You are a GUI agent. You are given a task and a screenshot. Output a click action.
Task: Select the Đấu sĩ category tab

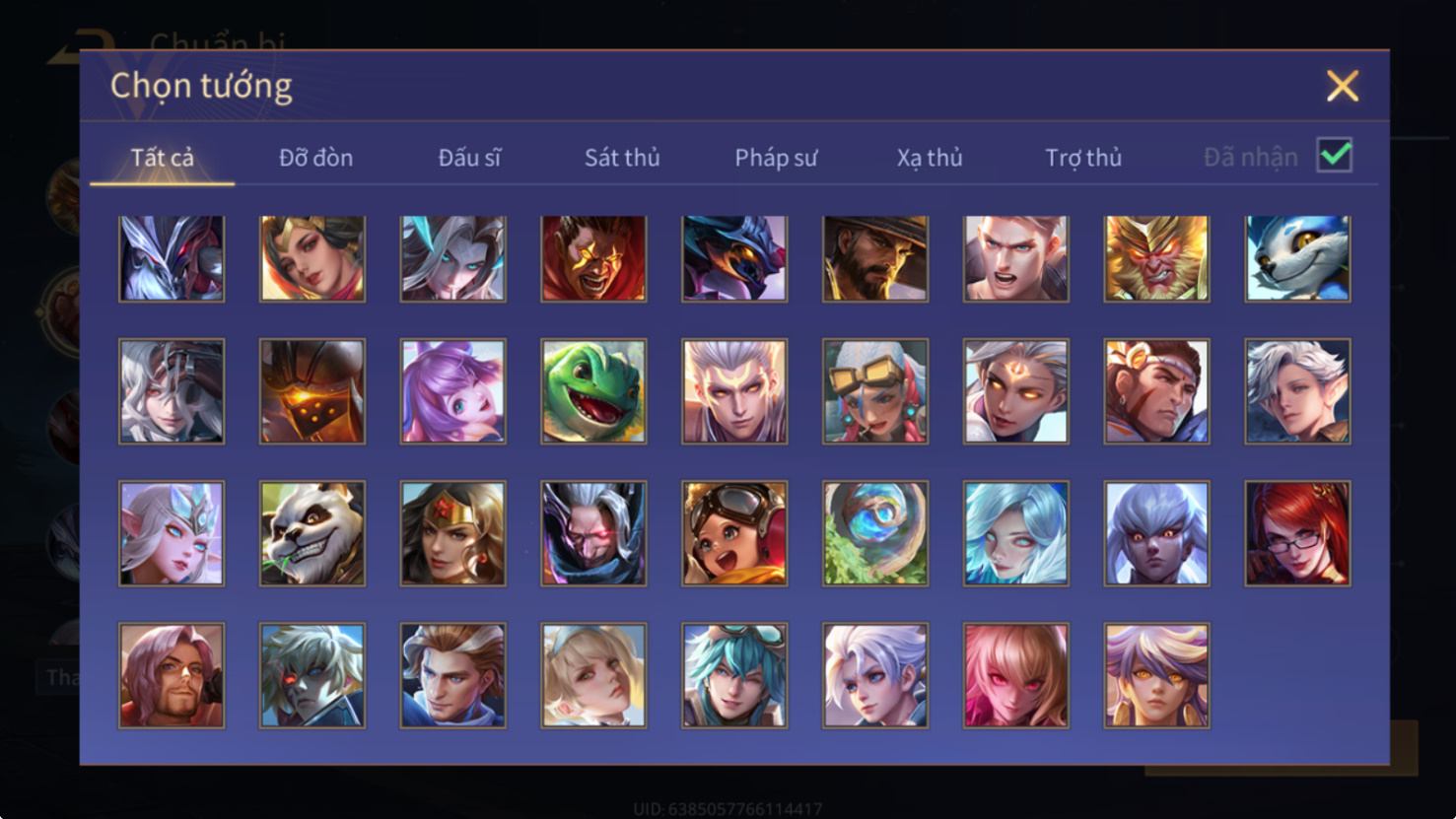pos(469,158)
